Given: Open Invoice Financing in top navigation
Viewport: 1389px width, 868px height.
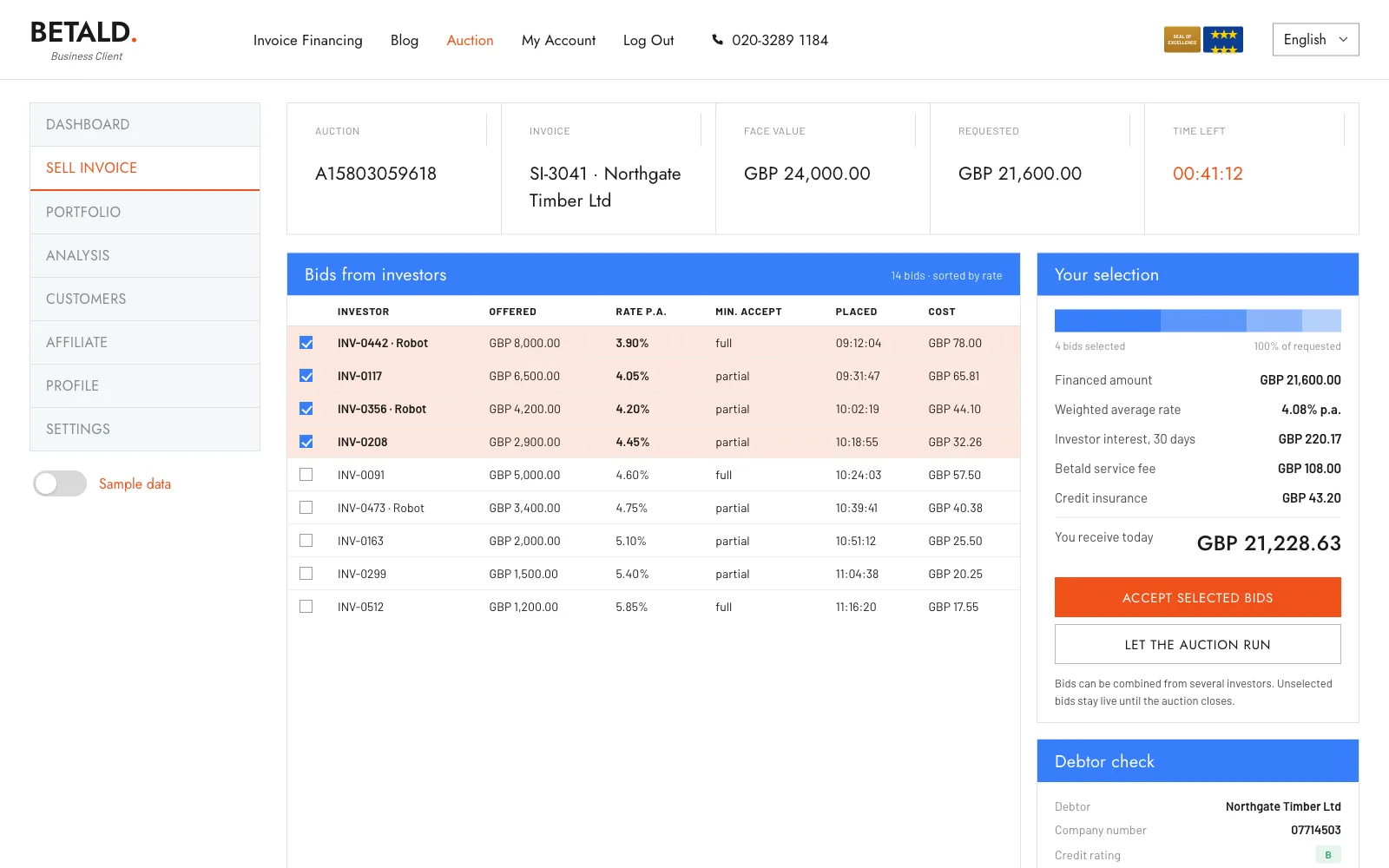Looking at the screenshot, I should tap(307, 40).
